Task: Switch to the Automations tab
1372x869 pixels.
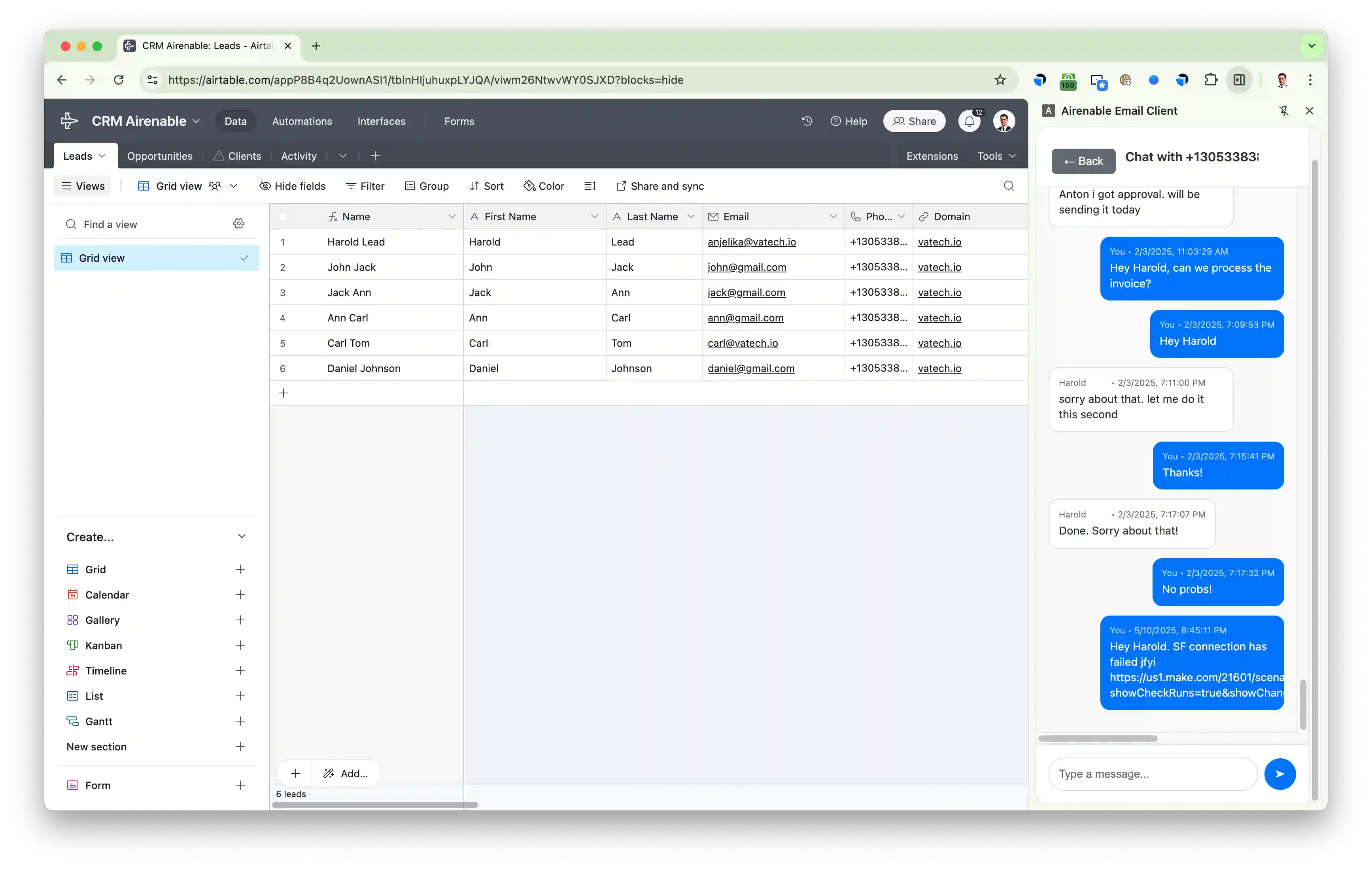Action: point(302,121)
